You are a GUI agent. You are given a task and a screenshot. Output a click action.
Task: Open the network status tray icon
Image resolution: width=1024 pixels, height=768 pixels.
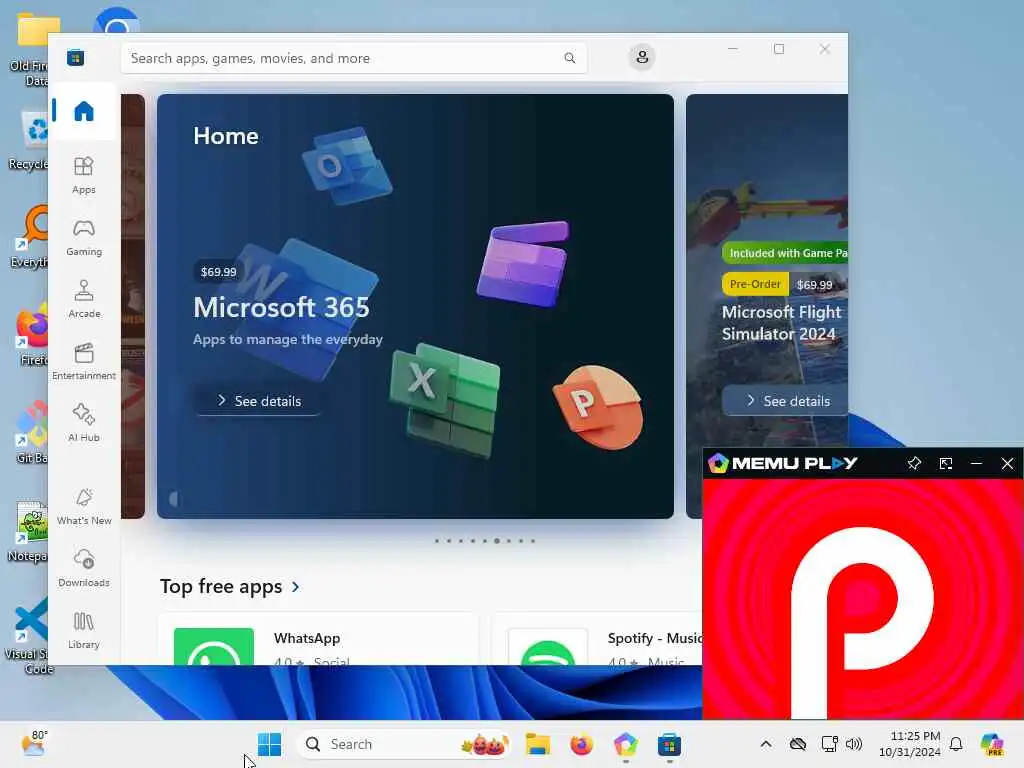coord(829,744)
